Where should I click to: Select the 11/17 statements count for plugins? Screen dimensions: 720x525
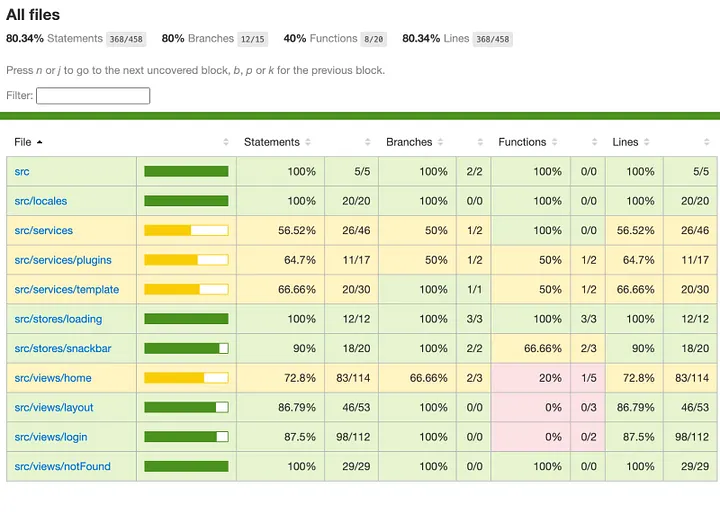[352, 260]
